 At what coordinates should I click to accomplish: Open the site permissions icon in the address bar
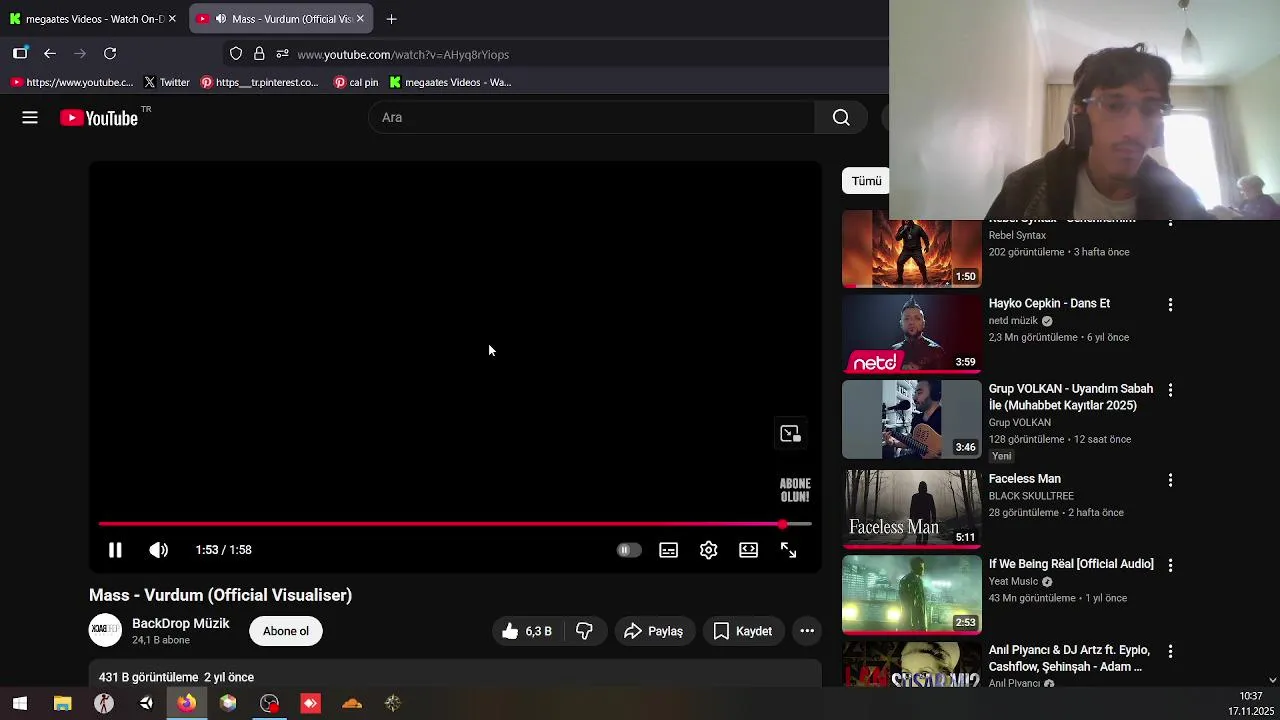[282, 54]
